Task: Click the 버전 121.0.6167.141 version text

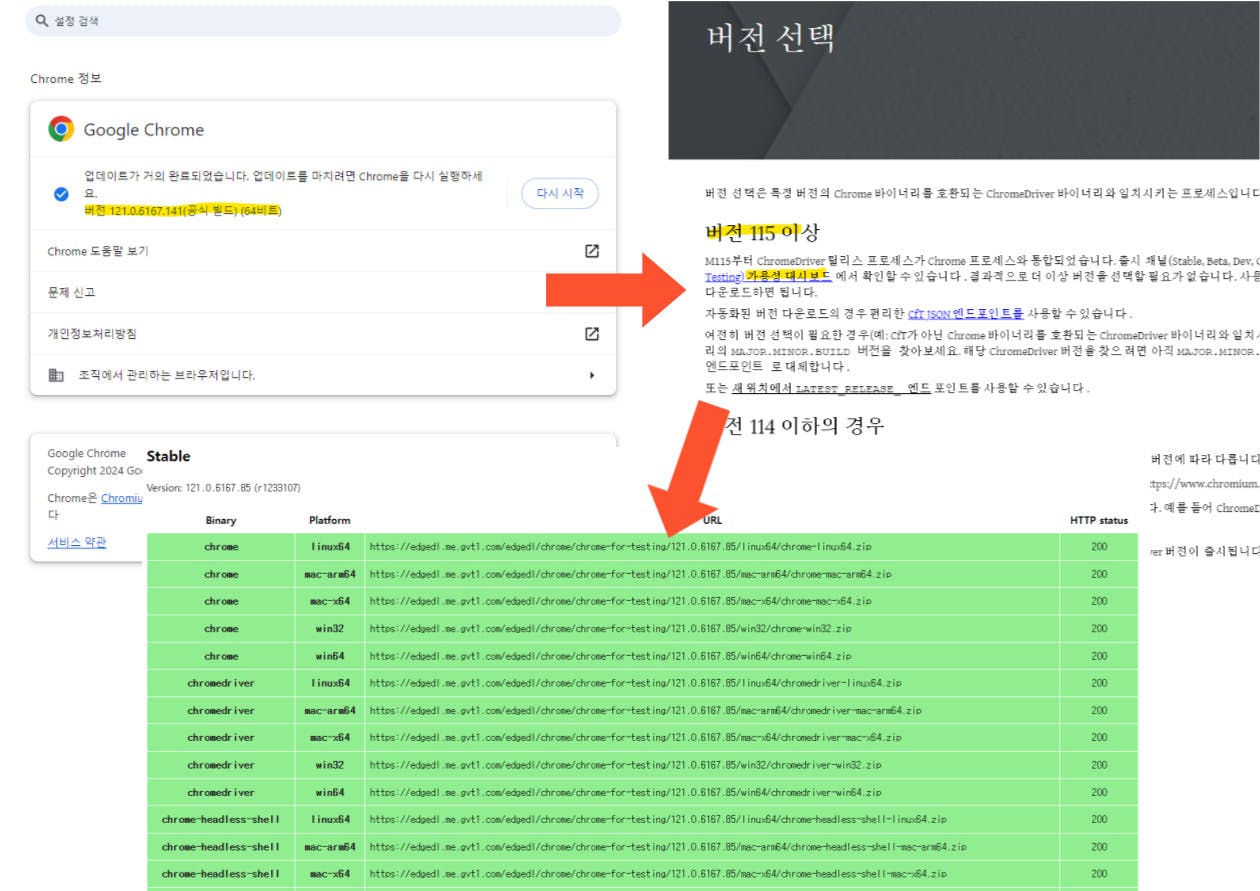Action: pos(183,211)
